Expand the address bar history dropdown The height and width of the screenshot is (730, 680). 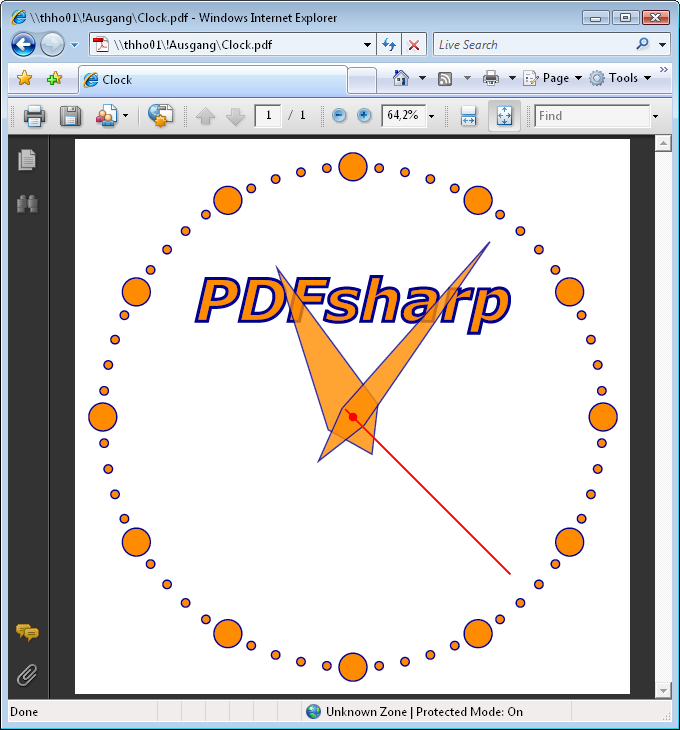click(367, 45)
